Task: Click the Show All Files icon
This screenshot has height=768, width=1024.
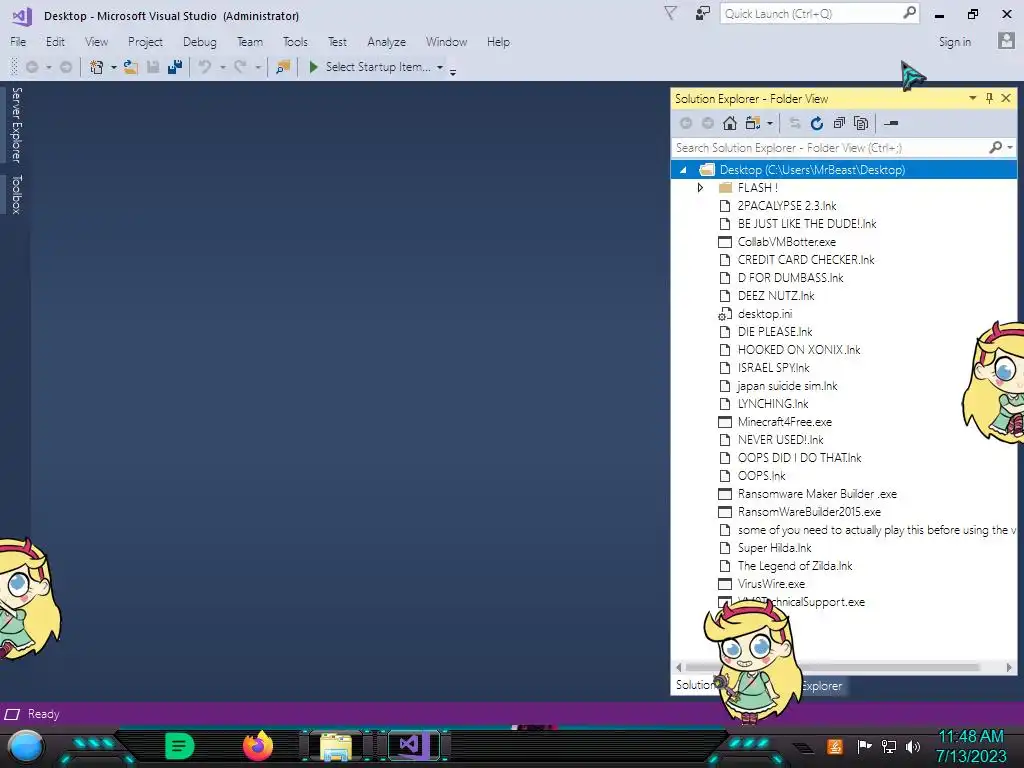Action: pos(861,123)
